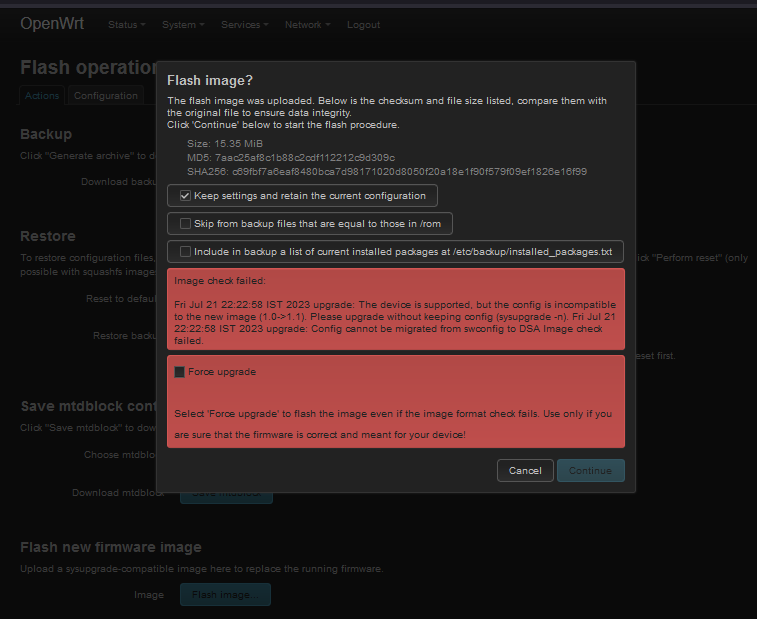Click the Flash new firmware image heading
757x619 pixels.
pyautogui.click(x=111, y=547)
